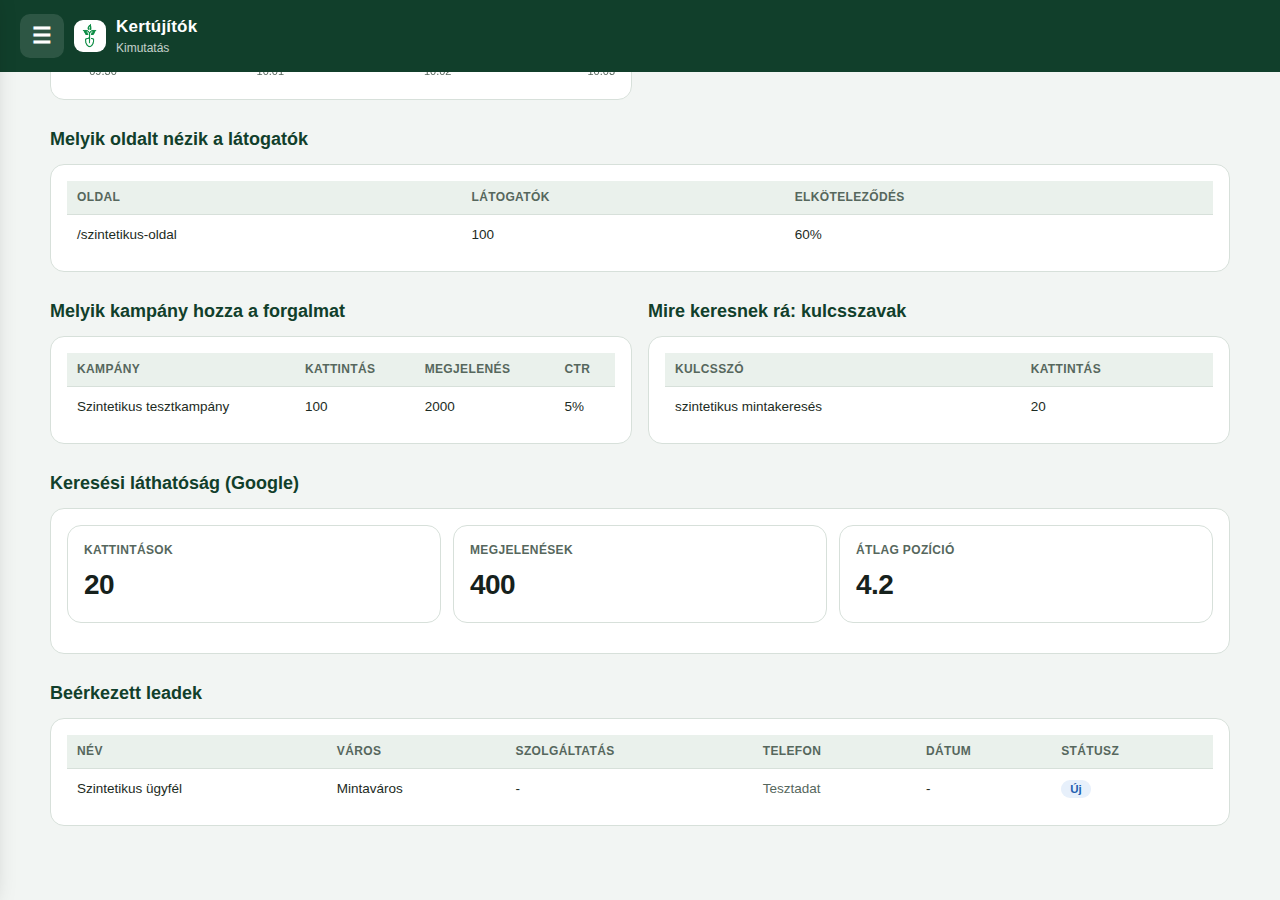Select the Szintetikus ügyfél lead name
Viewport: 1280px width, 900px height.
129,789
